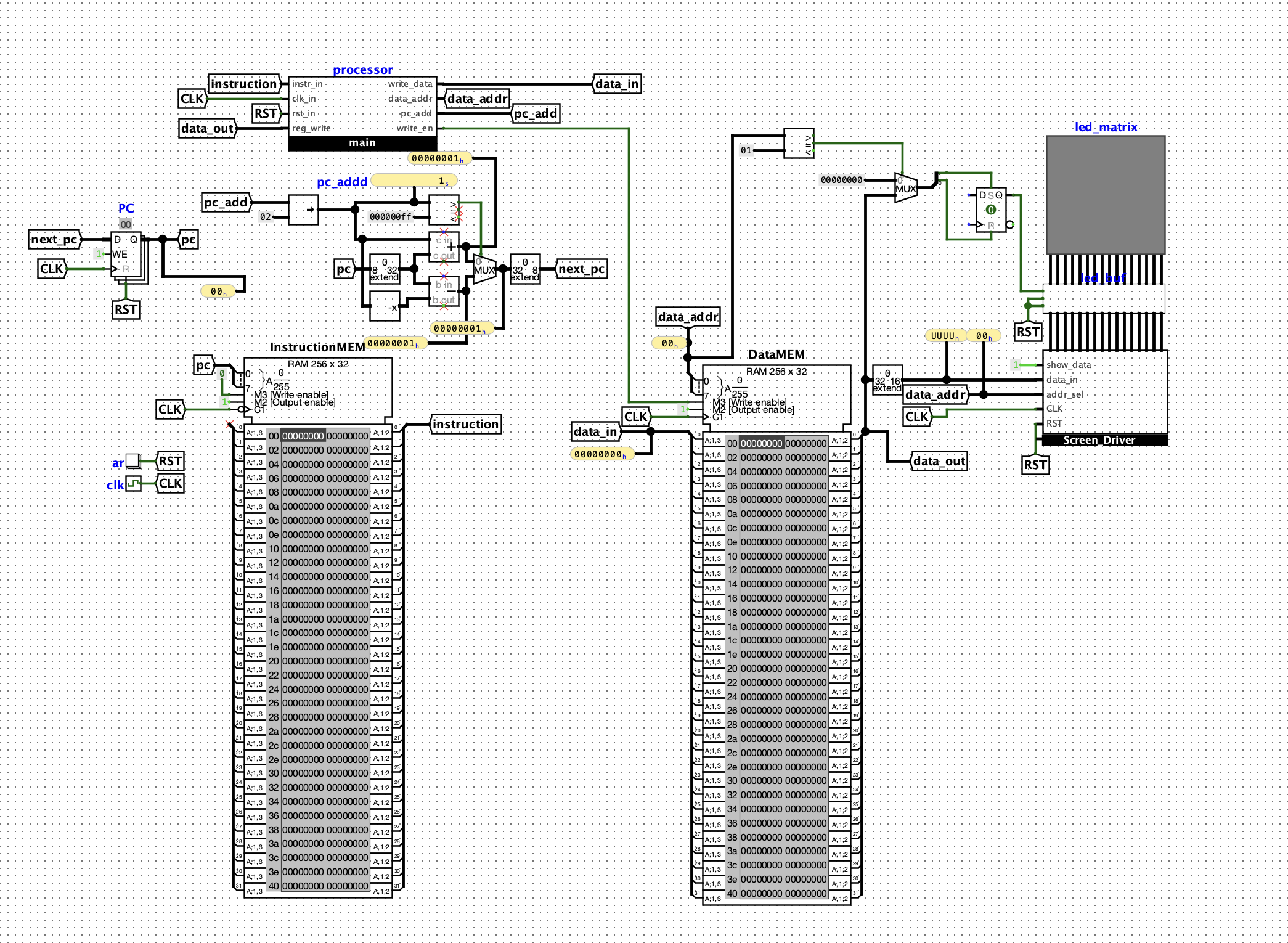Toggle the ar reset input pin

(132, 461)
